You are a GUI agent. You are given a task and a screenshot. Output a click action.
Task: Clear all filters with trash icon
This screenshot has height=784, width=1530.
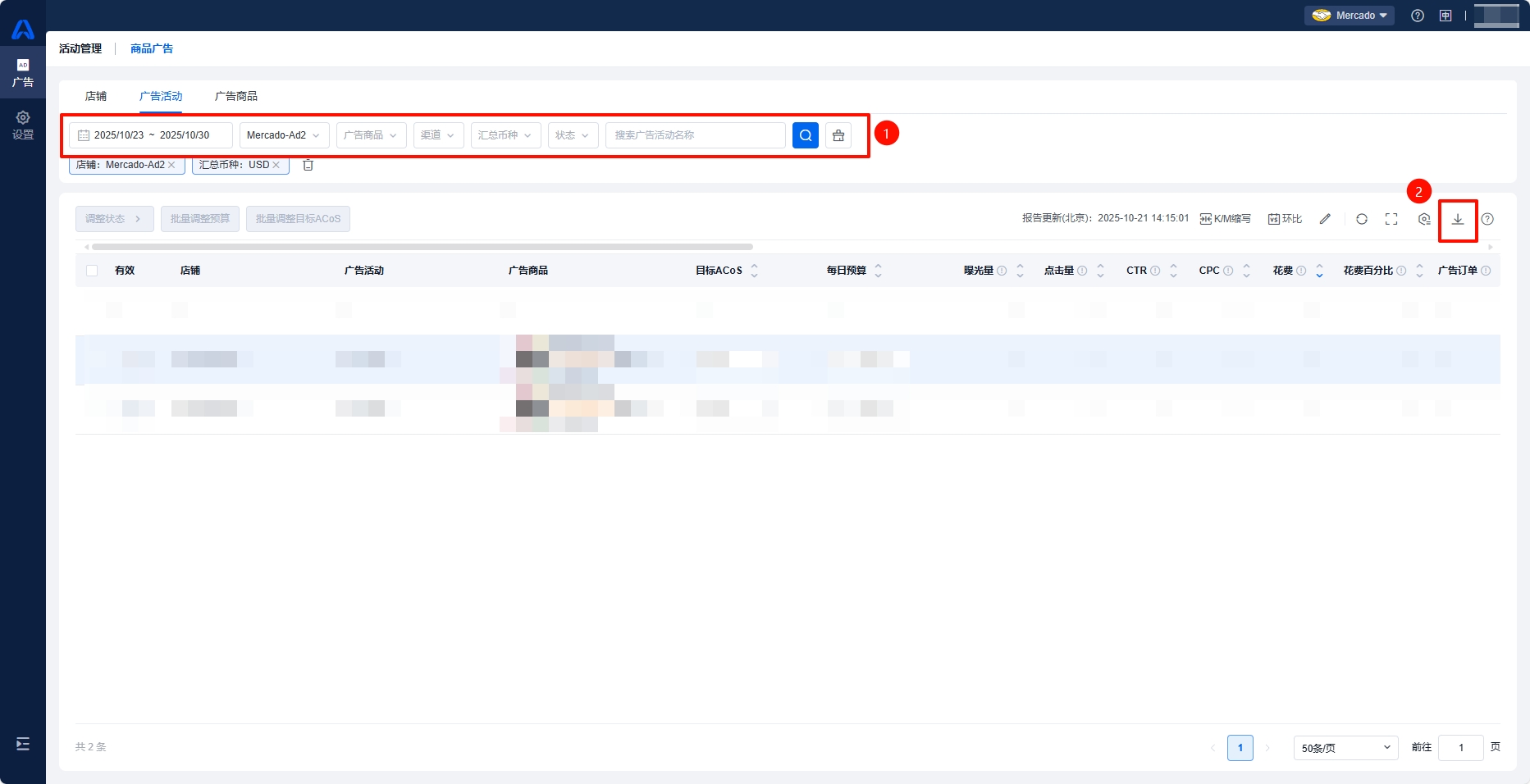308,165
